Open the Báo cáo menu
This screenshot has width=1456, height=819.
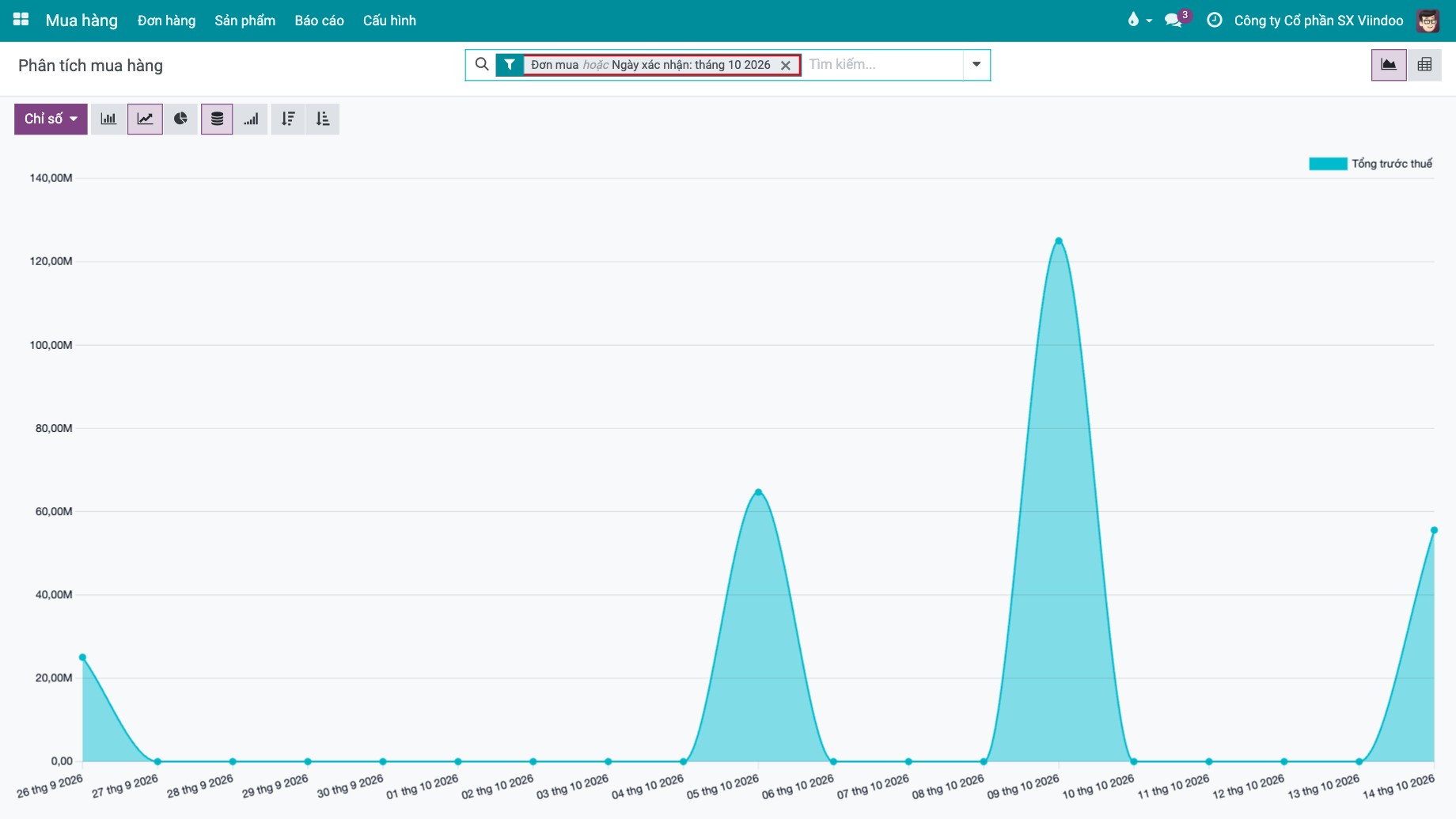320,21
